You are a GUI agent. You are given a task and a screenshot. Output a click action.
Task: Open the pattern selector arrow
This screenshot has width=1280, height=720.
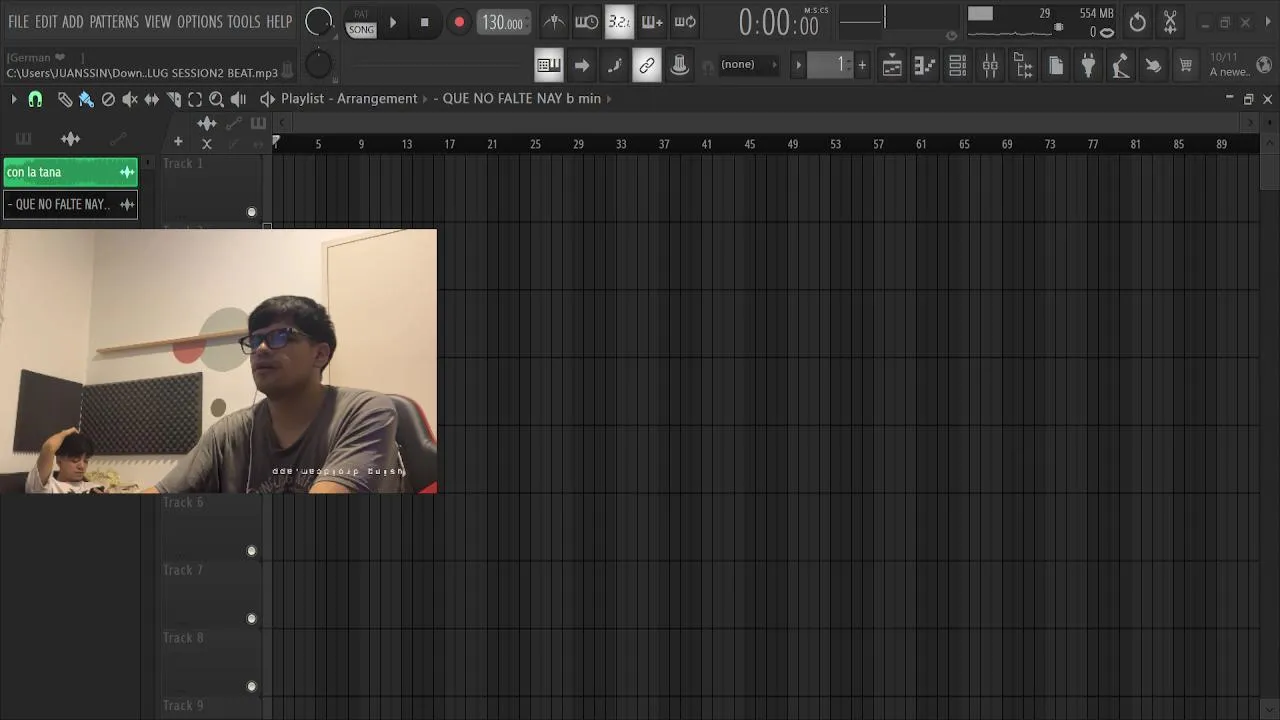point(798,65)
